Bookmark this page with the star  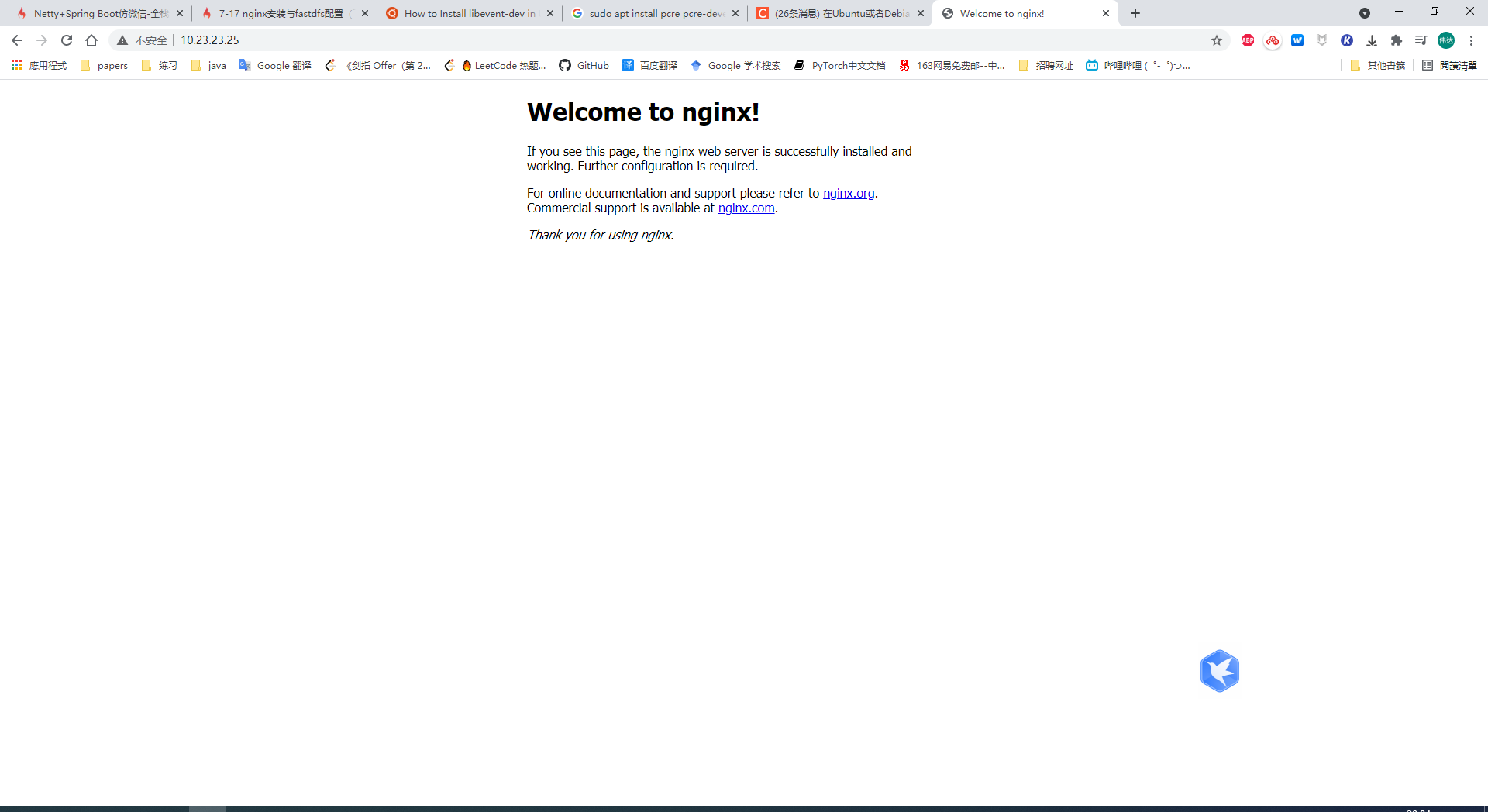point(1217,40)
